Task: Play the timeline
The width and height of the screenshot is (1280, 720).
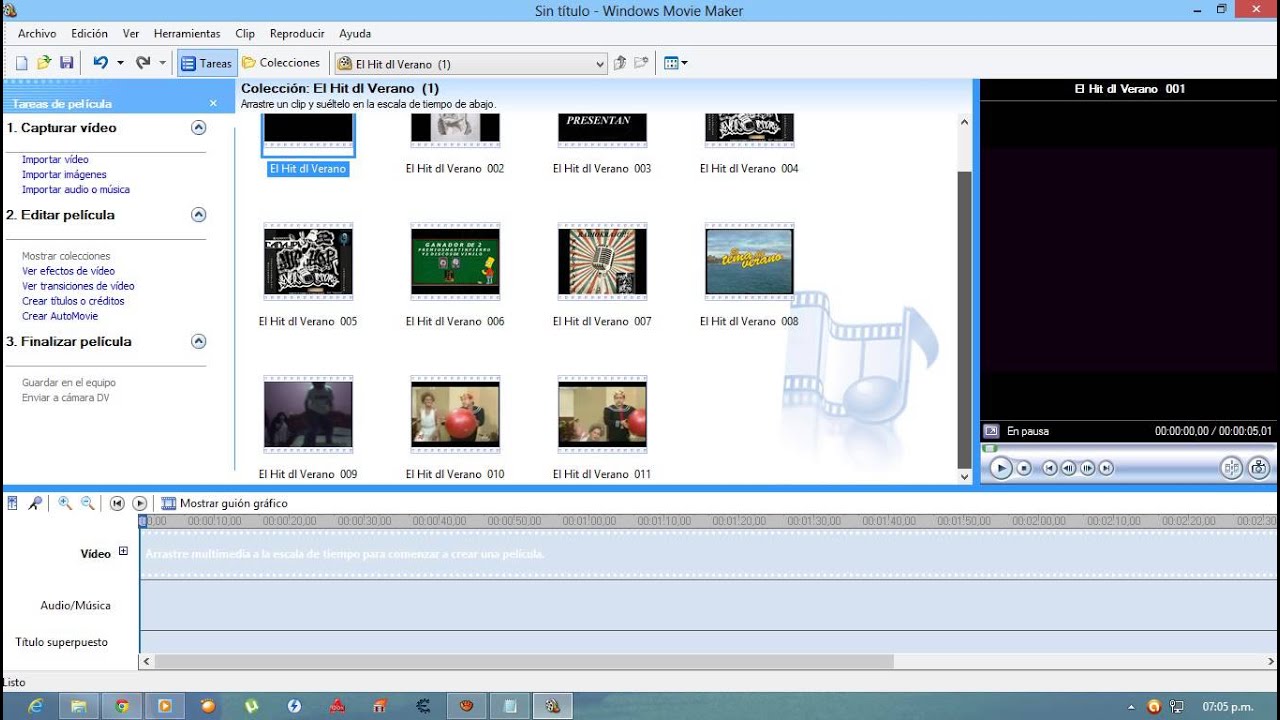Action: (140, 503)
